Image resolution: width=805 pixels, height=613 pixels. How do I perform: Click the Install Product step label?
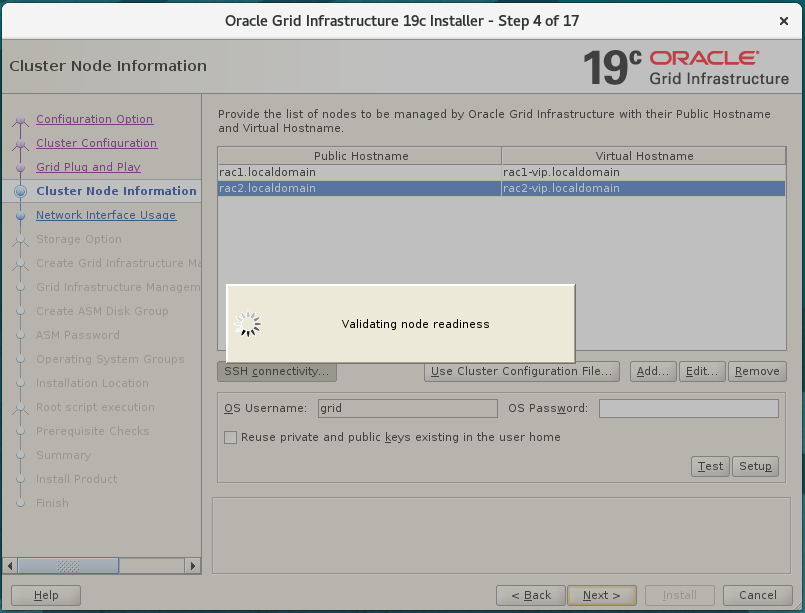(76, 479)
